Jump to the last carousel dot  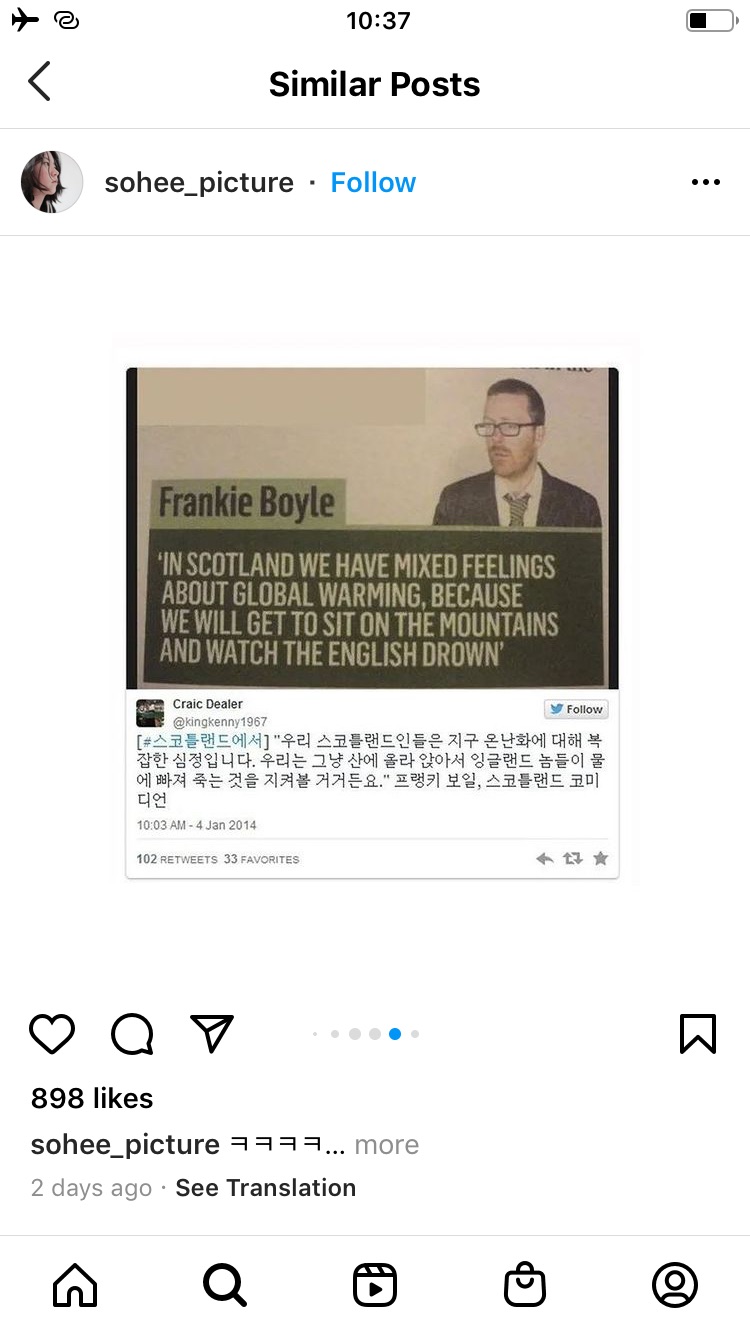click(415, 1034)
